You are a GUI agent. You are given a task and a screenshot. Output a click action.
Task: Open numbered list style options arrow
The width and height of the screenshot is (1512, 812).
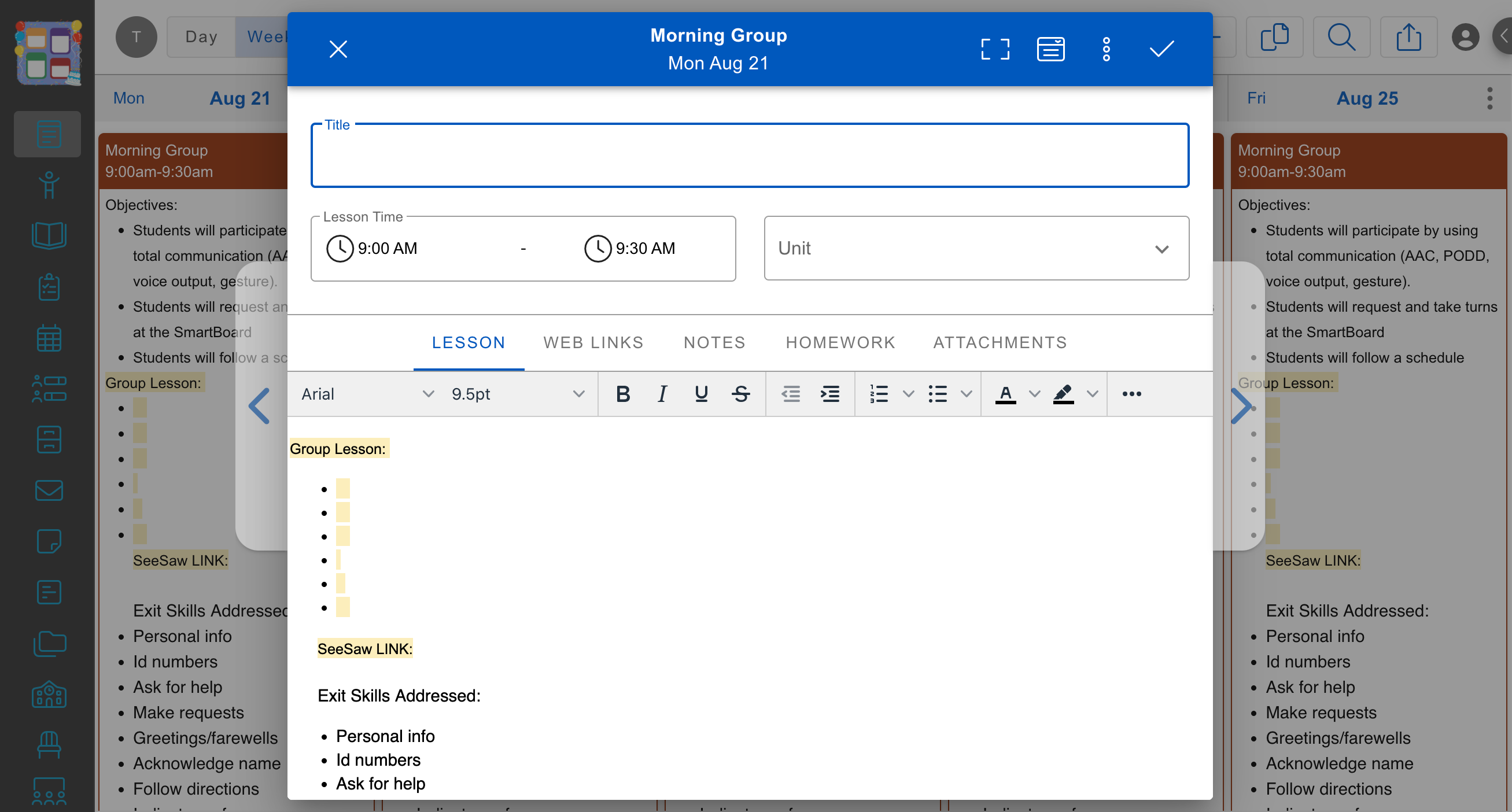click(908, 394)
